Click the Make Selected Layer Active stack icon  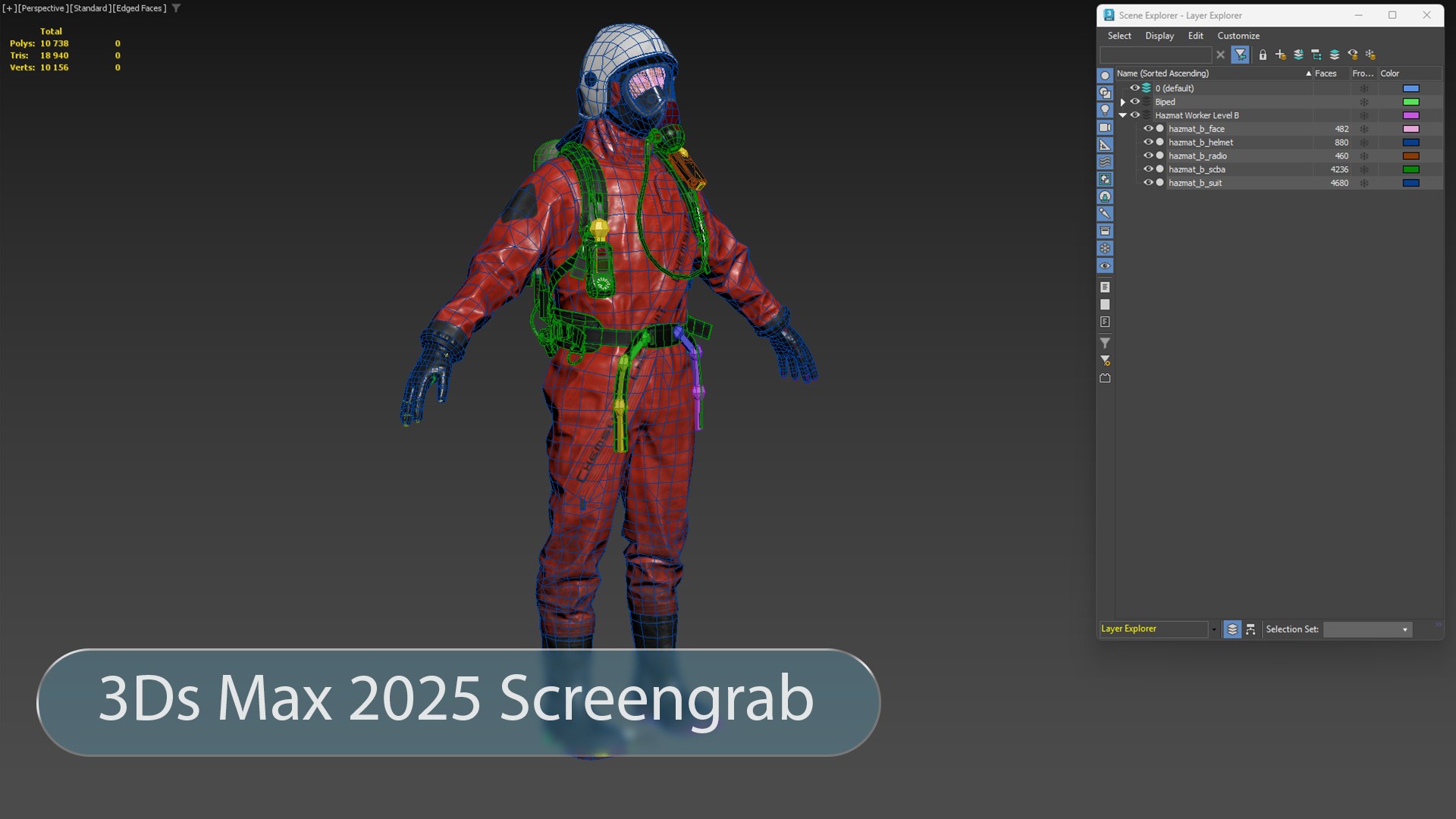click(x=1335, y=55)
